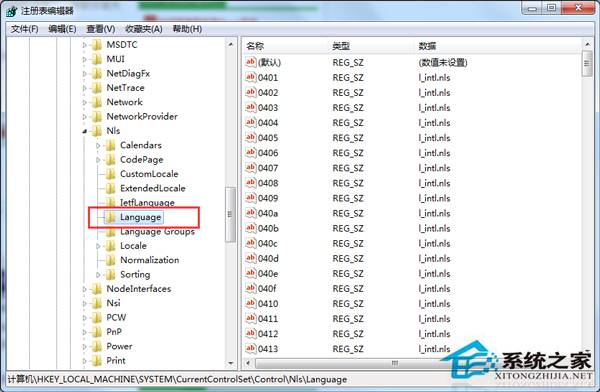The width and height of the screenshot is (600, 392).
Task: Expand the NetworkProvider key
Action: [x=85, y=117]
